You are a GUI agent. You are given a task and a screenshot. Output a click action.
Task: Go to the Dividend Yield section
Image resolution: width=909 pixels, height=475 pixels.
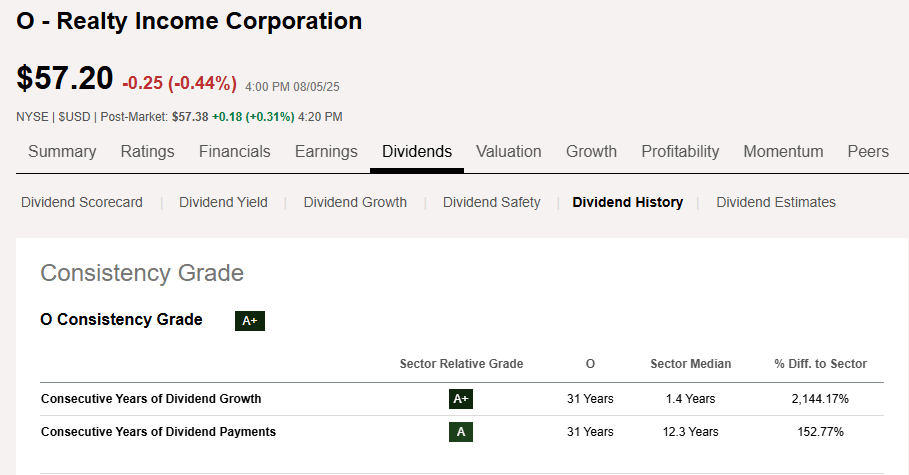click(x=223, y=202)
